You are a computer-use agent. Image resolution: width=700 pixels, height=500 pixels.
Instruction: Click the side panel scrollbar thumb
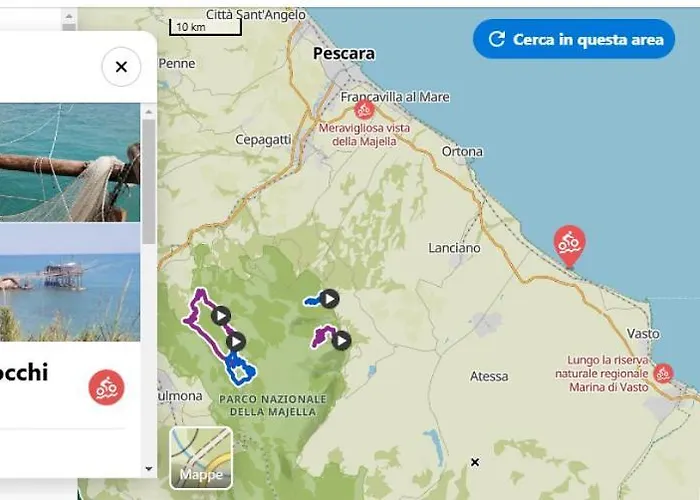149,180
